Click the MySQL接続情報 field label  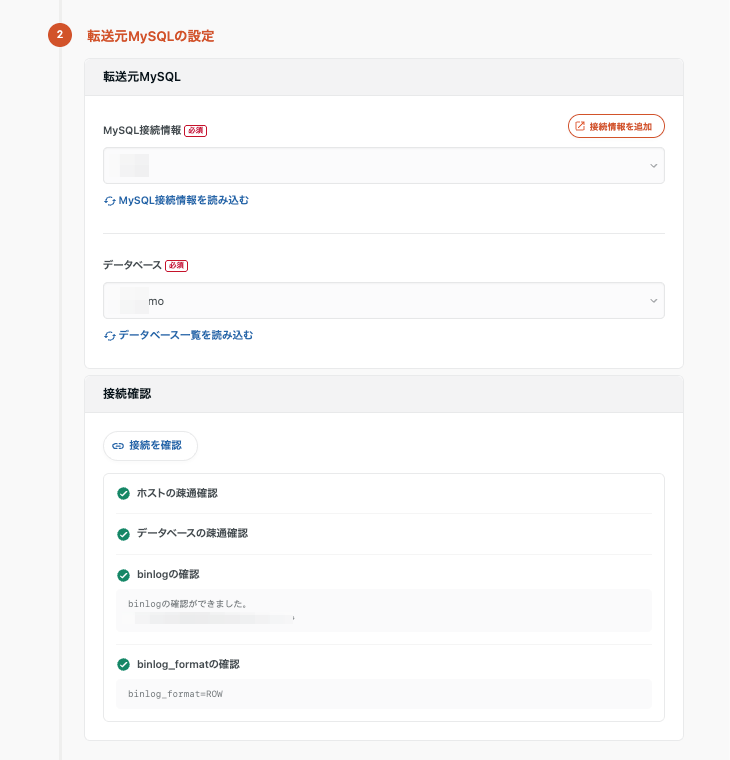coord(142,130)
